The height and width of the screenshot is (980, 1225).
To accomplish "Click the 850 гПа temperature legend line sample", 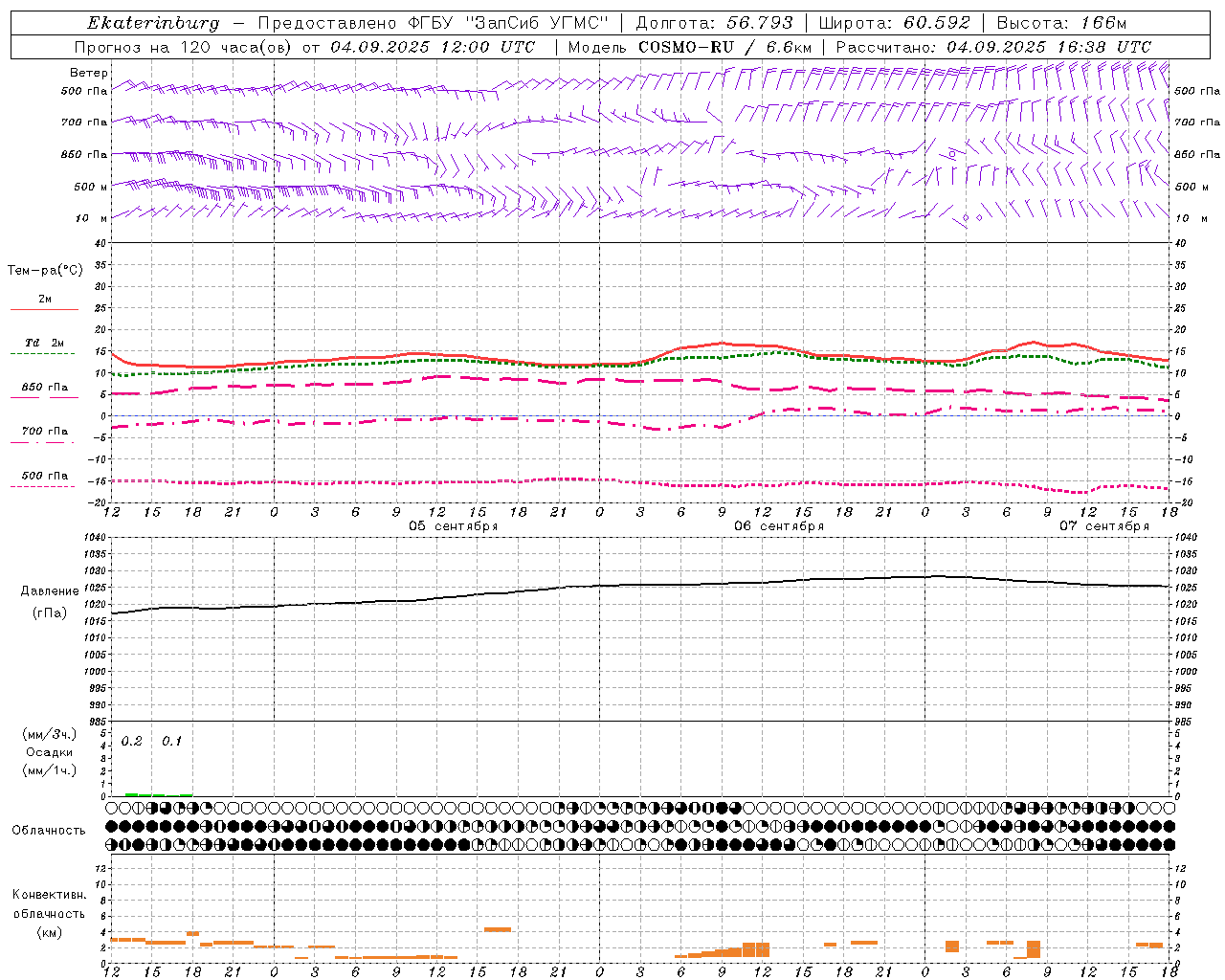I will pyautogui.click(x=44, y=398).
